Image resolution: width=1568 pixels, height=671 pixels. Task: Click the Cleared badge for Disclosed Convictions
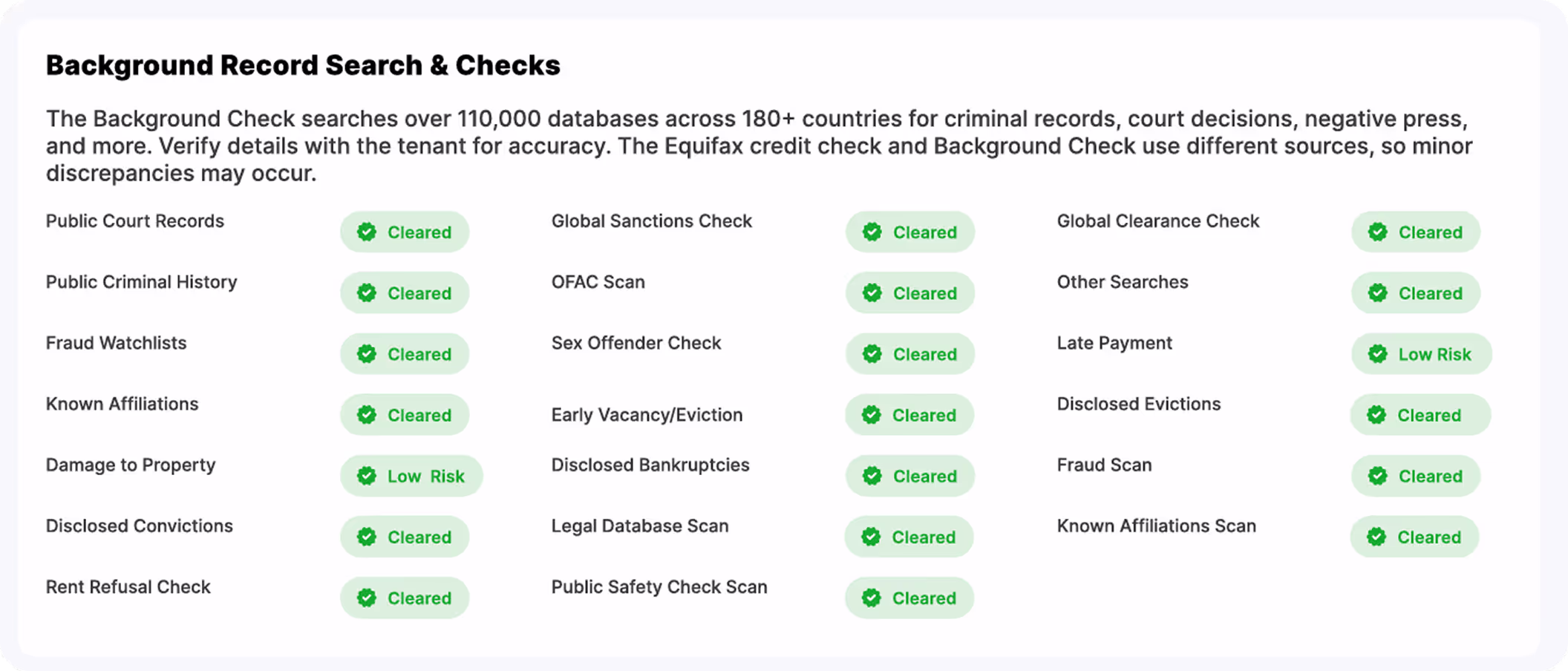click(x=405, y=537)
